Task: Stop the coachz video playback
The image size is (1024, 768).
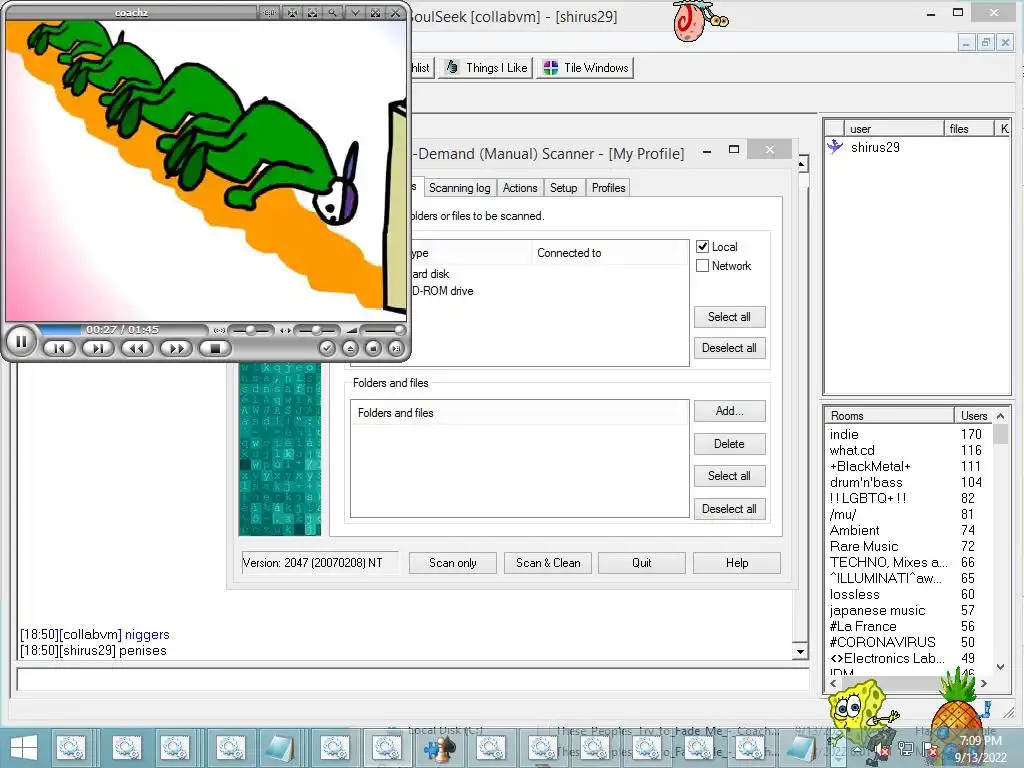Action: 216,349
